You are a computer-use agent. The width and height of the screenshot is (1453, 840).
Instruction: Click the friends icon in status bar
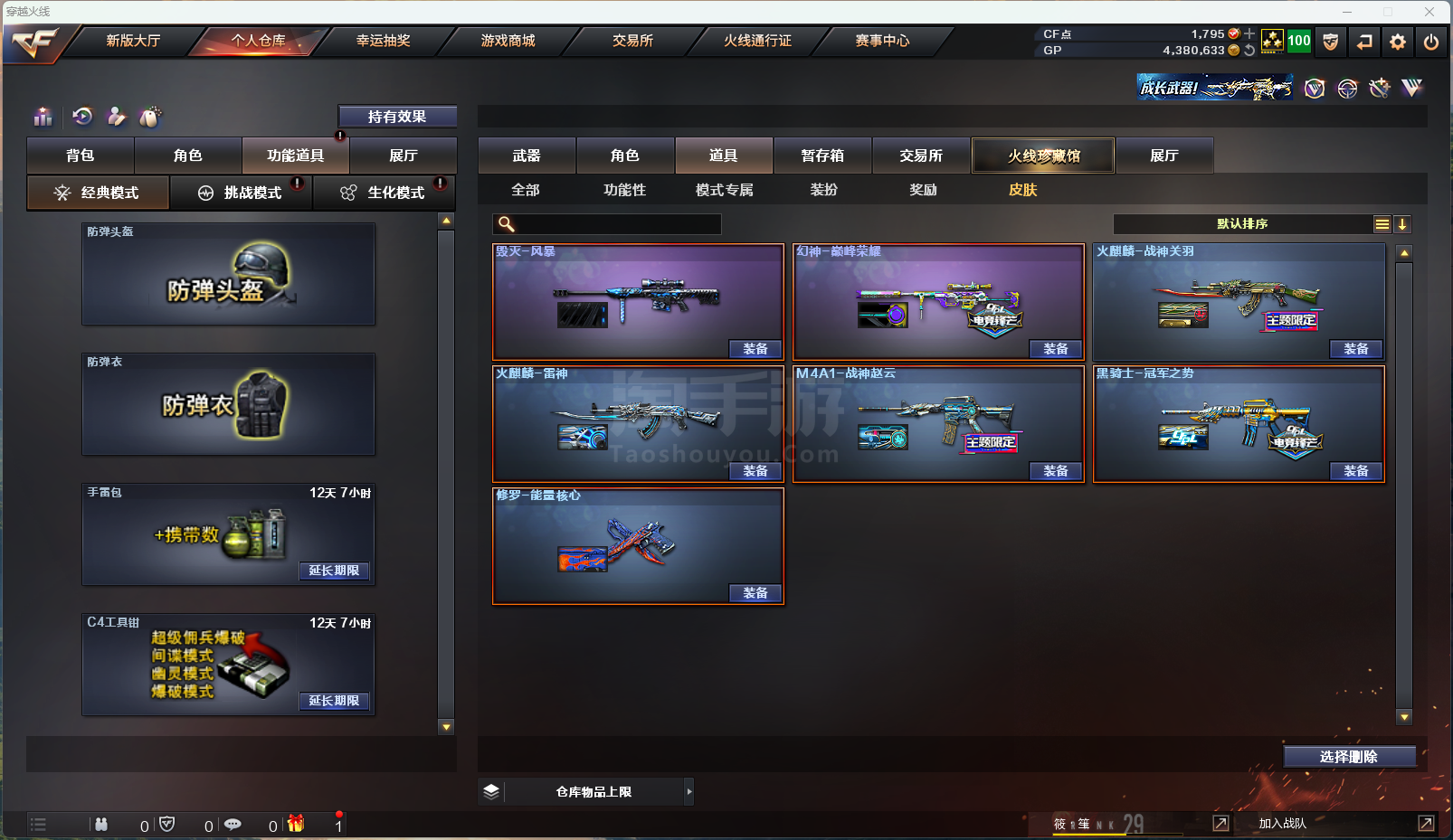[101, 824]
